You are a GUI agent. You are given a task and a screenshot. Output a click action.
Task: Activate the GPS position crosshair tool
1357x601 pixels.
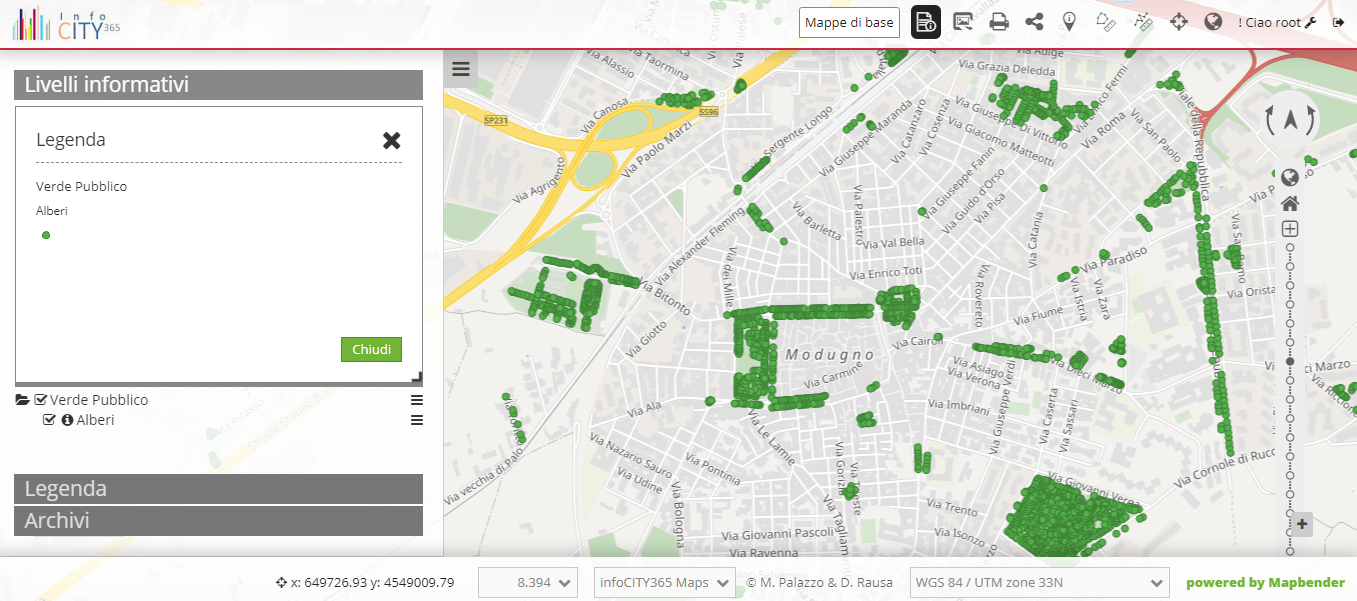1179,21
